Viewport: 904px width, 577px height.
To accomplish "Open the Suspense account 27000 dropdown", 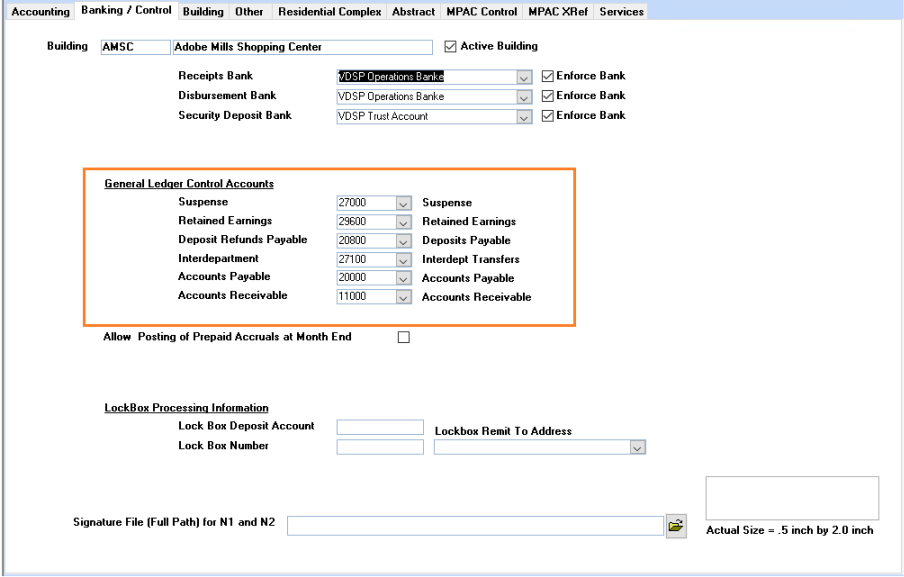I will pyautogui.click(x=403, y=203).
